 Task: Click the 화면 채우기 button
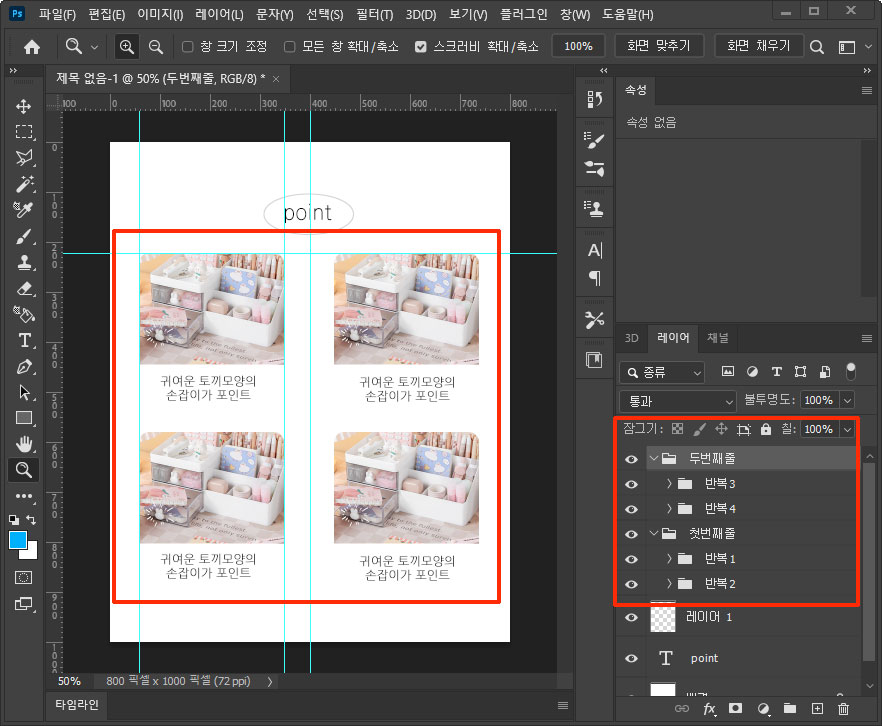coord(758,46)
